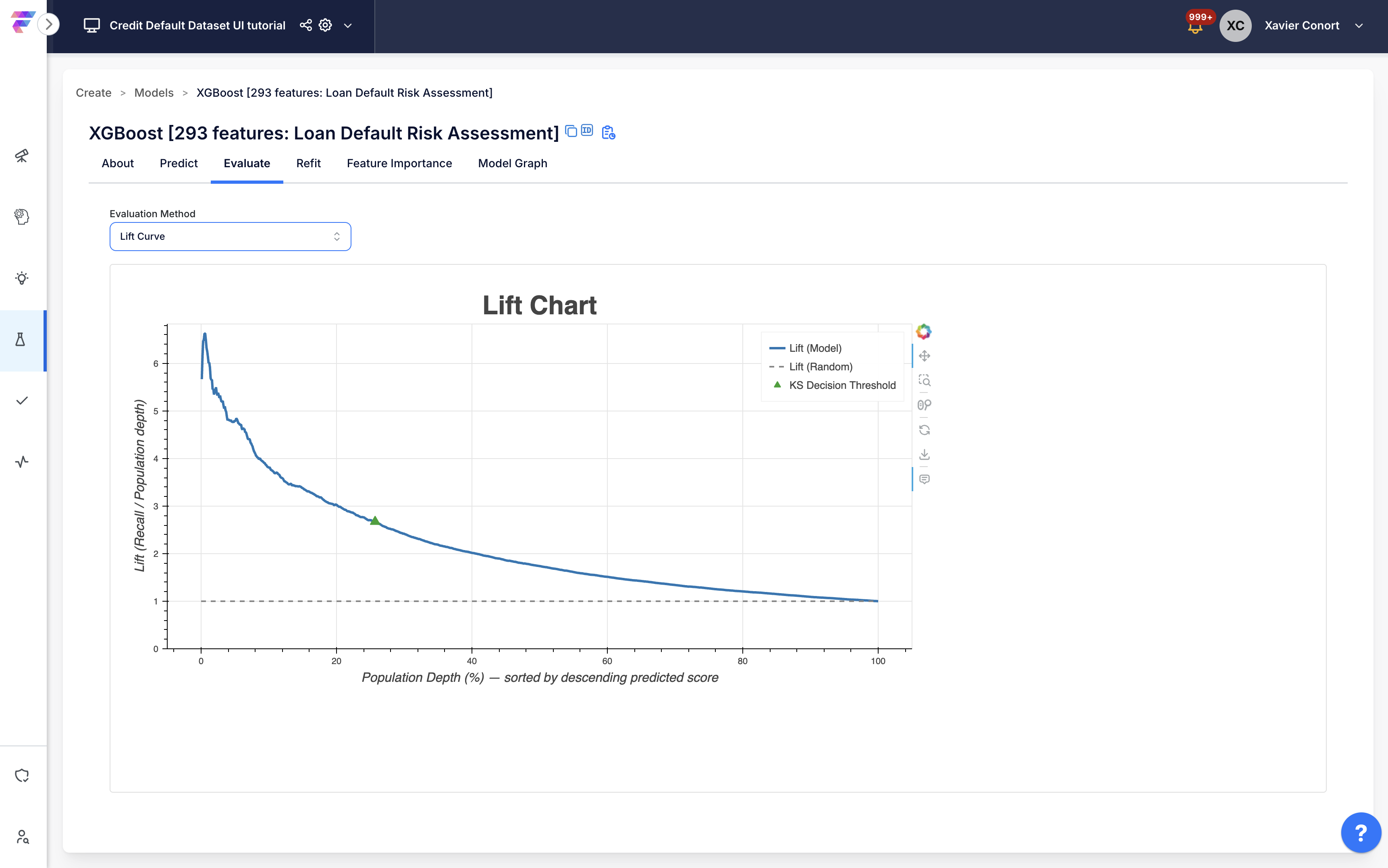The image size is (1388, 868).
Task: Go to Models breadcrumb link
Action: pos(154,93)
